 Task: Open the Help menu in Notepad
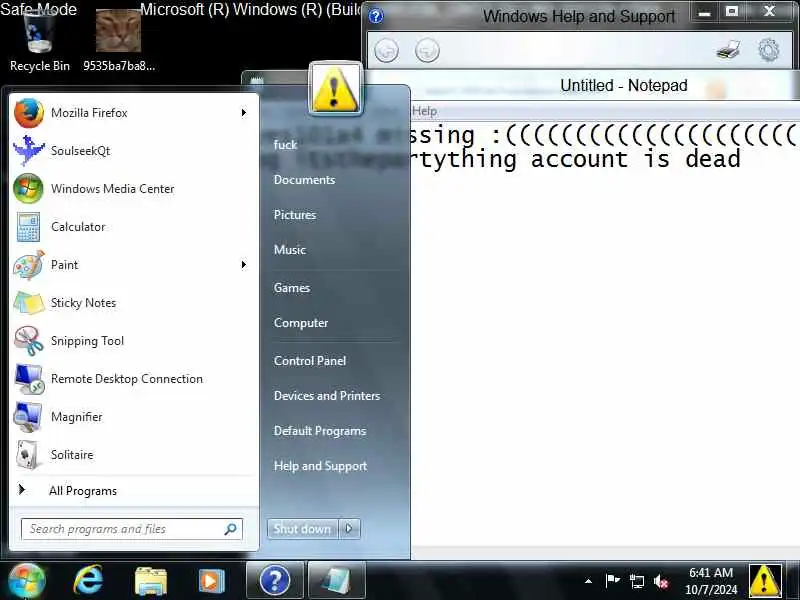click(424, 111)
